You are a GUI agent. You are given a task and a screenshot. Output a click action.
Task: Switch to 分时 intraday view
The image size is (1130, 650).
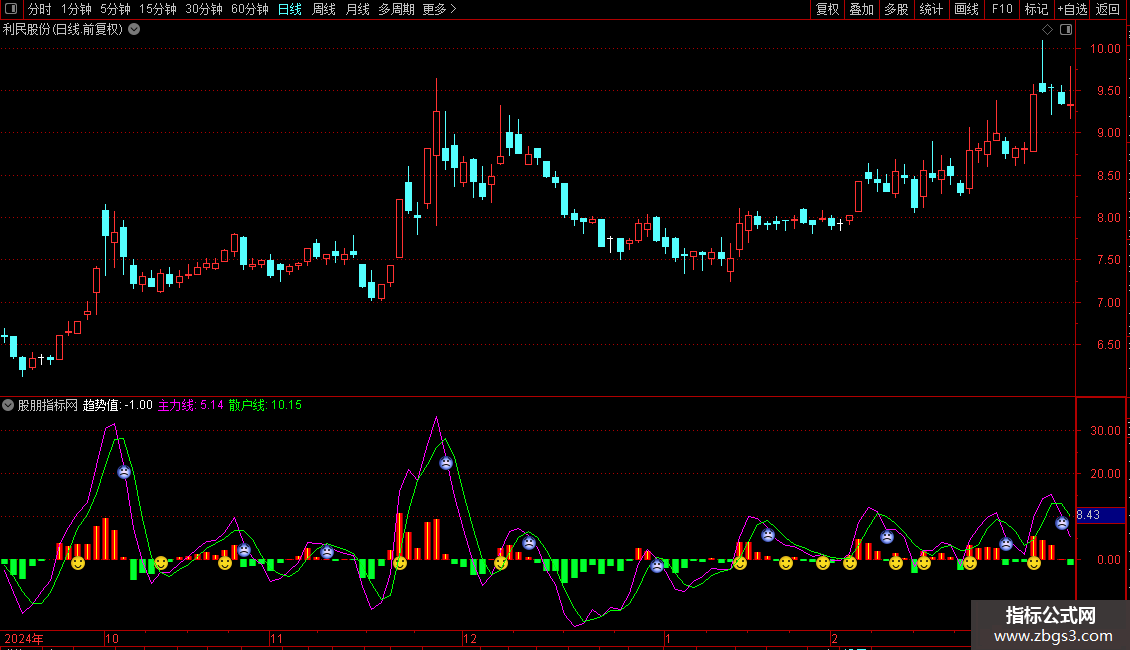pos(40,9)
